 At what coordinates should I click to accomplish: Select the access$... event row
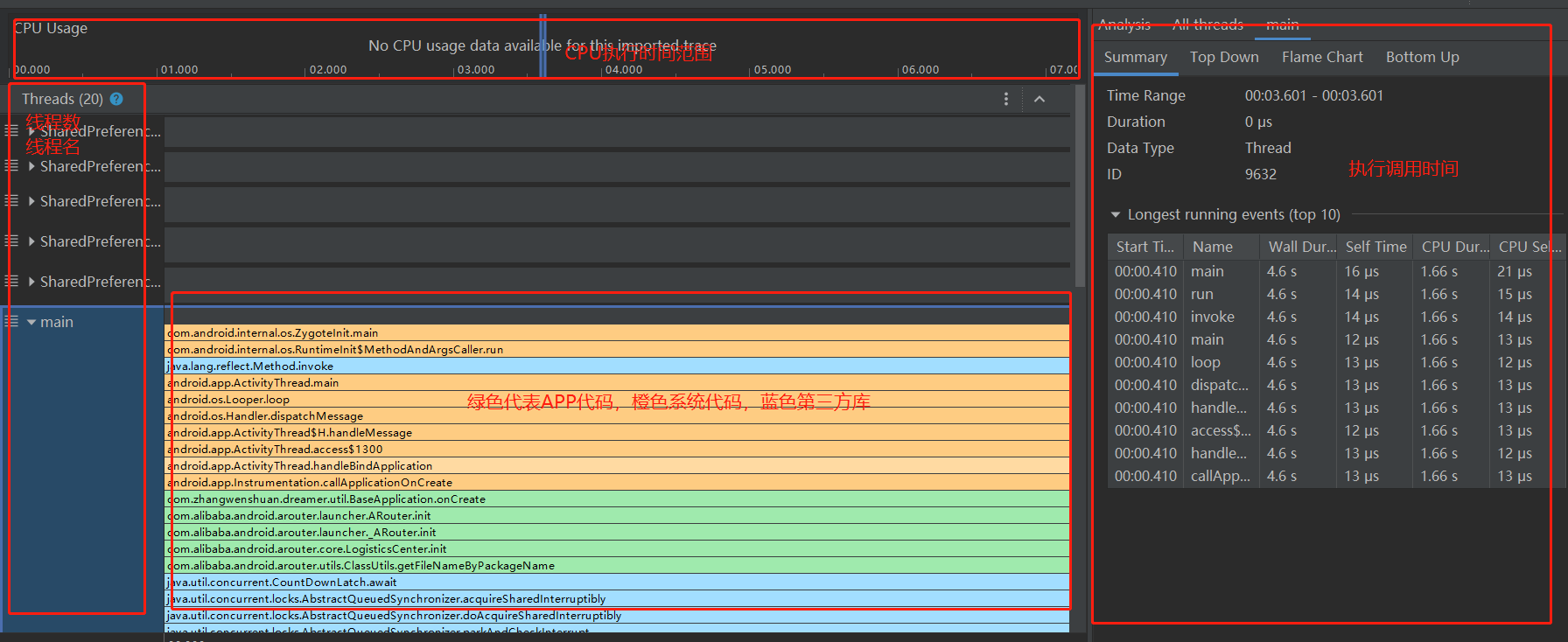tap(1337, 430)
